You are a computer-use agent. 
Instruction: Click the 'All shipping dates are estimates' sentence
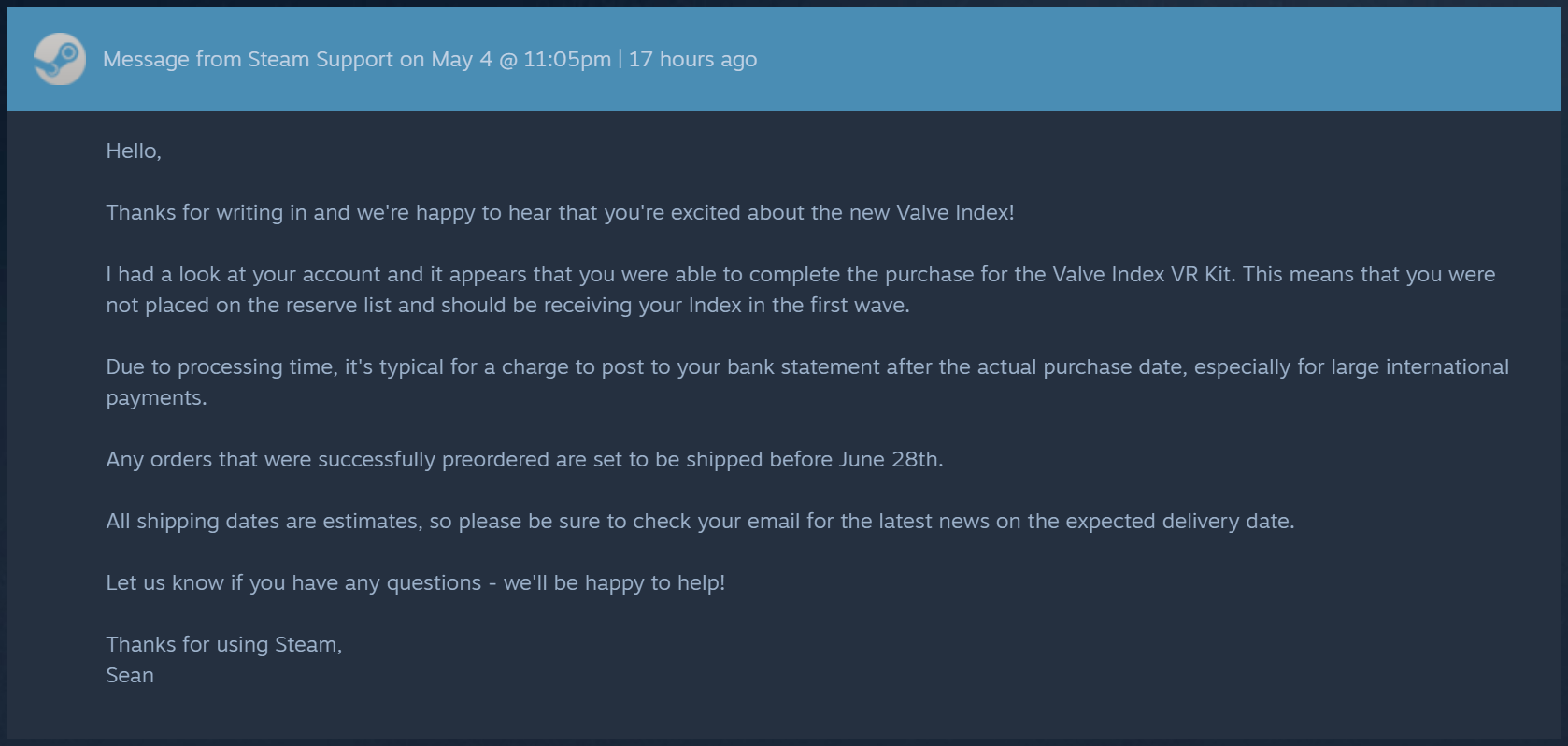tap(700, 521)
